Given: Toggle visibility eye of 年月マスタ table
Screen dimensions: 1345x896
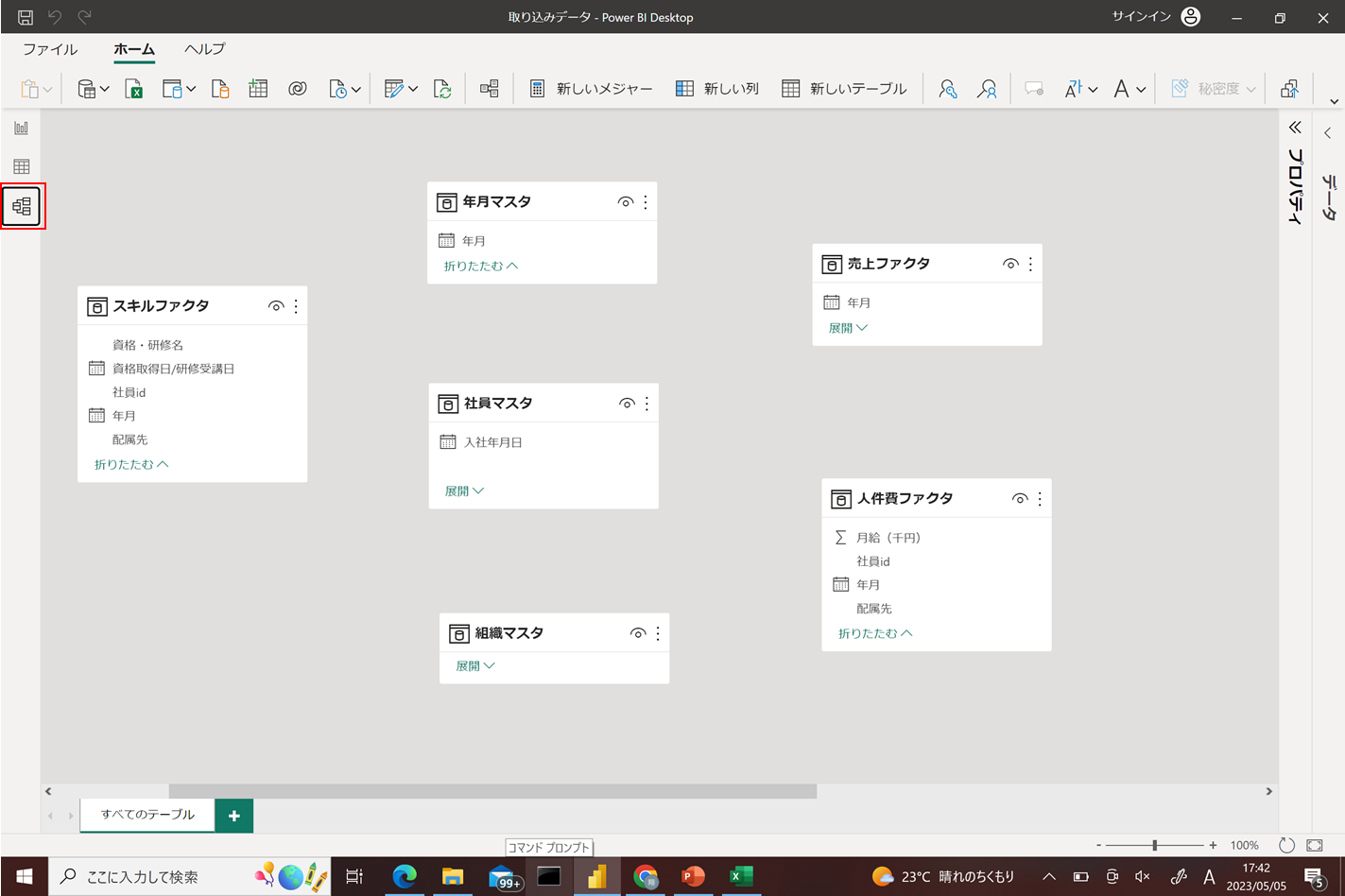Looking at the screenshot, I should (625, 202).
